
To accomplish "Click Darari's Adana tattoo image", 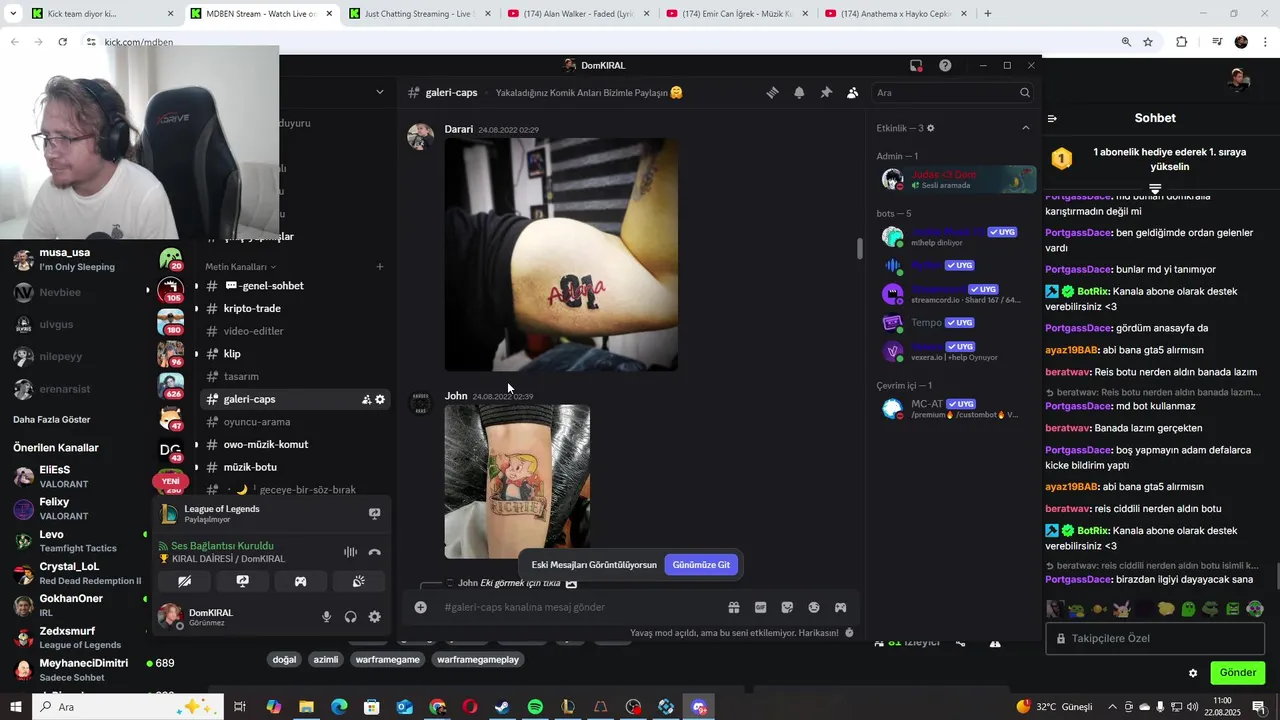I will [x=561, y=255].
